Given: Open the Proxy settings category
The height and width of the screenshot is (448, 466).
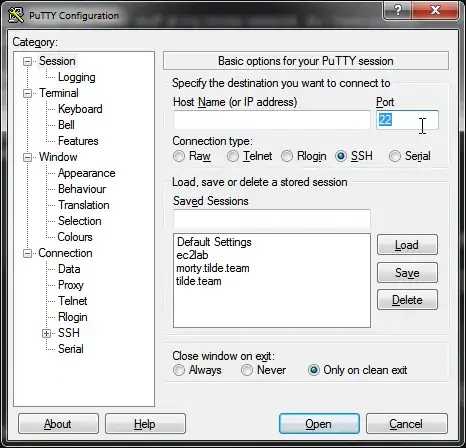Looking at the screenshot, I should coord(71,285).
